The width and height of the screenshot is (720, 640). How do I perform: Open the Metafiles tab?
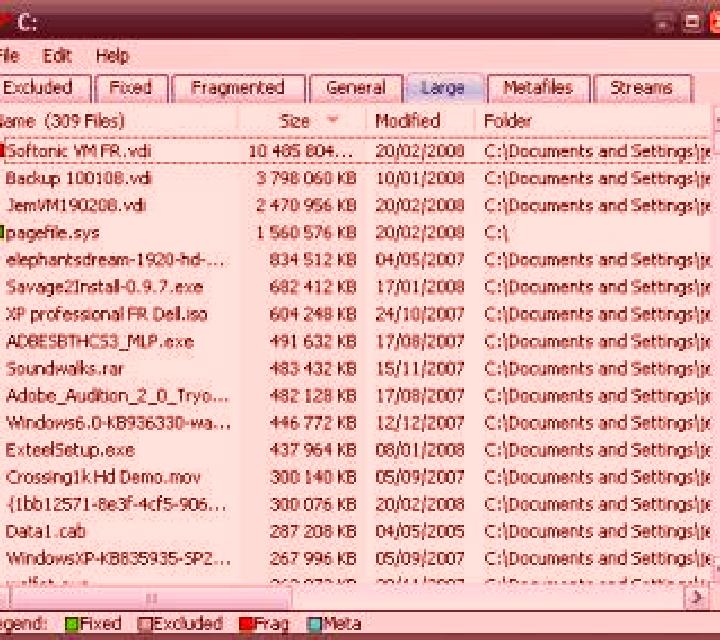(x=538, y=88)
